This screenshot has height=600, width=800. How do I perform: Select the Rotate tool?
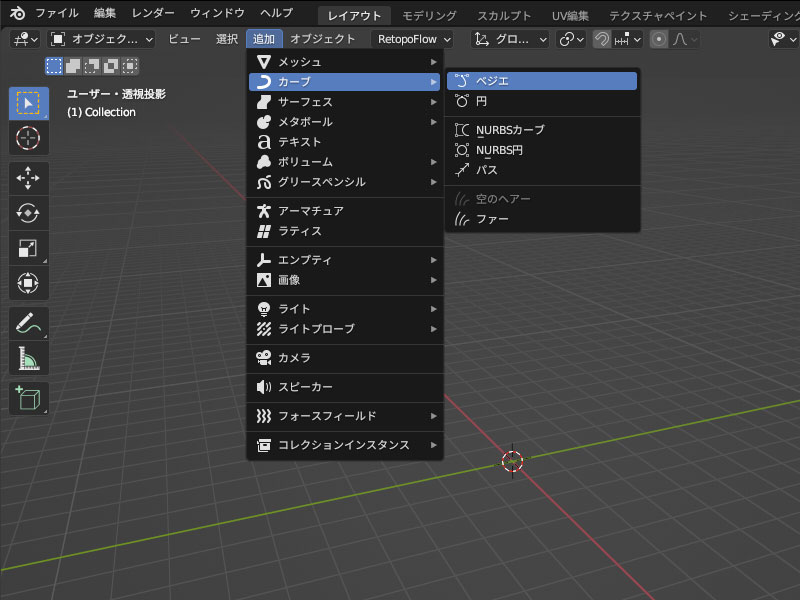[29, 213]
